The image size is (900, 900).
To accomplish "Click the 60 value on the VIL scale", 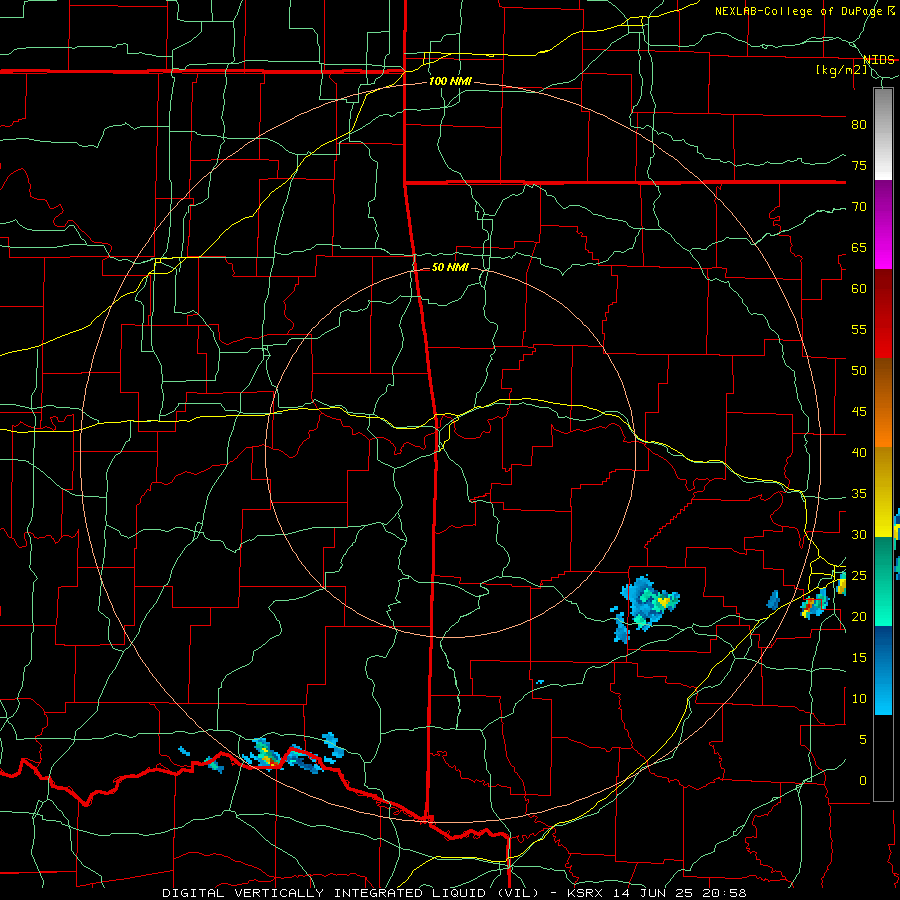I will [859, 289].
